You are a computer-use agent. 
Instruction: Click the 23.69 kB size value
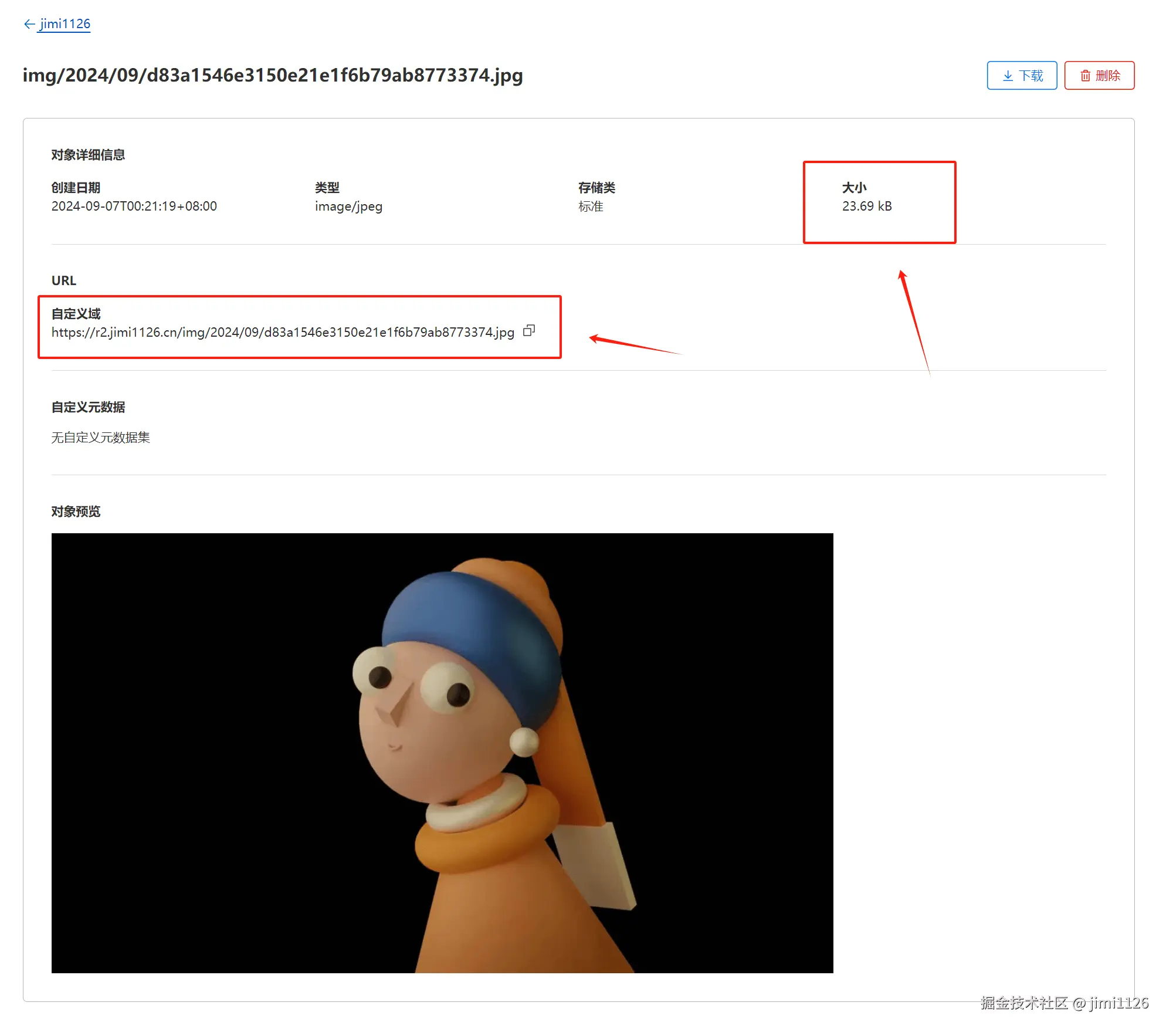(x=867, y=206)
